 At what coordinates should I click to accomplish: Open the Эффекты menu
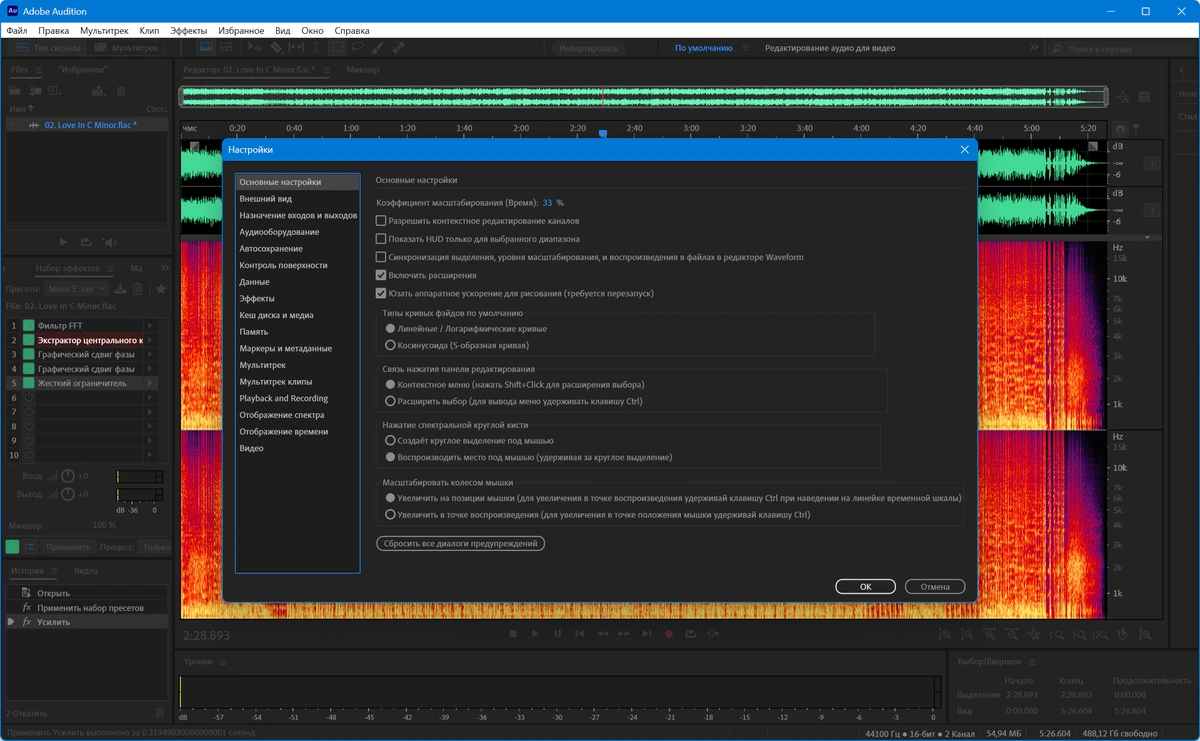tap(189, 31)
